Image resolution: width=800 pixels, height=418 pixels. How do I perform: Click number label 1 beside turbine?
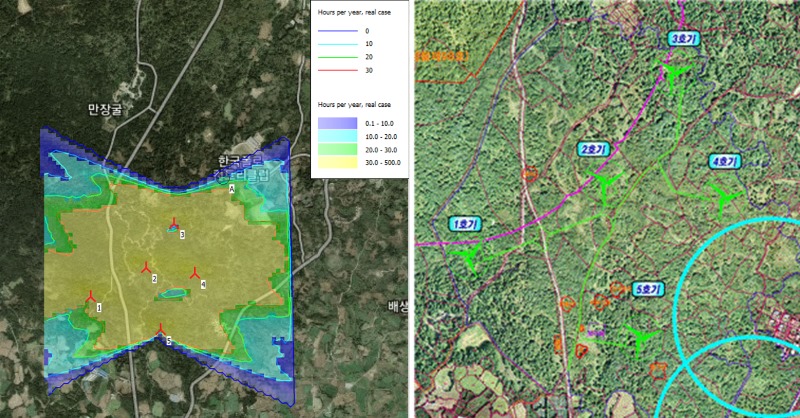pyautogui.click(x=99, y=308)
